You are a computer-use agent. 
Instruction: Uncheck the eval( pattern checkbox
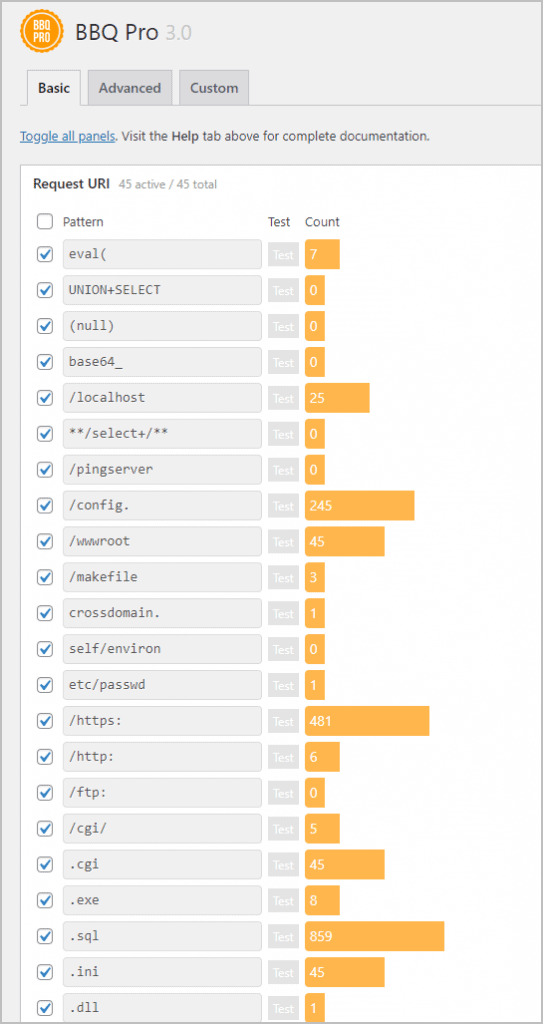point(44,255)
